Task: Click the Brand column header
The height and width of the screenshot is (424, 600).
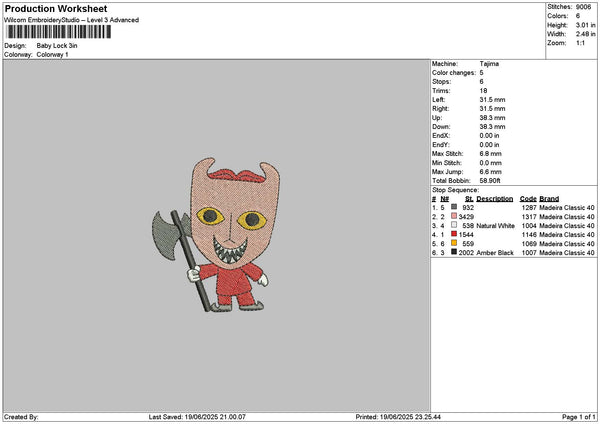Action: coord(549,199)
